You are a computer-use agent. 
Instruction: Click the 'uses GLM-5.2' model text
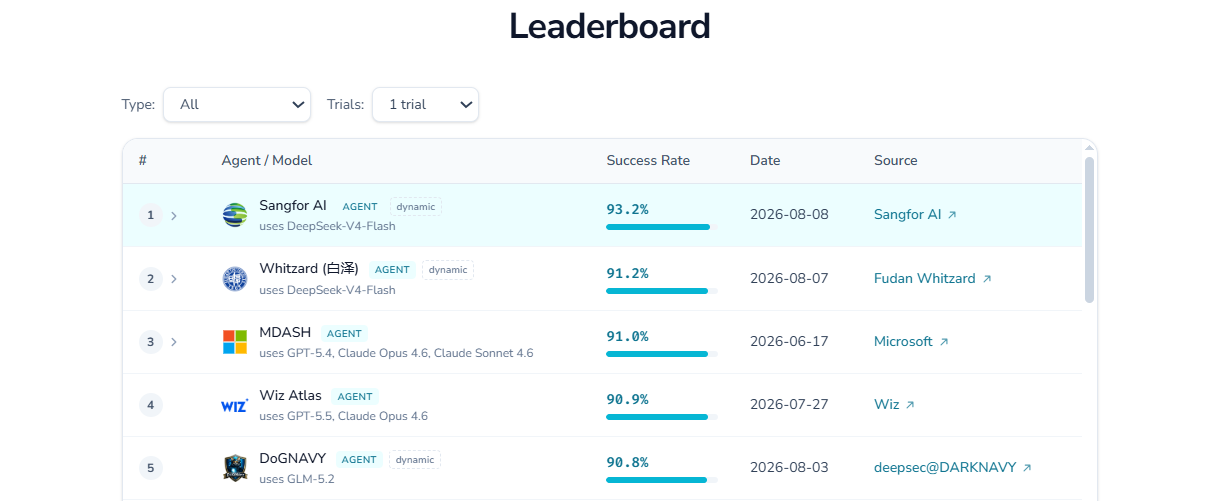297,479
